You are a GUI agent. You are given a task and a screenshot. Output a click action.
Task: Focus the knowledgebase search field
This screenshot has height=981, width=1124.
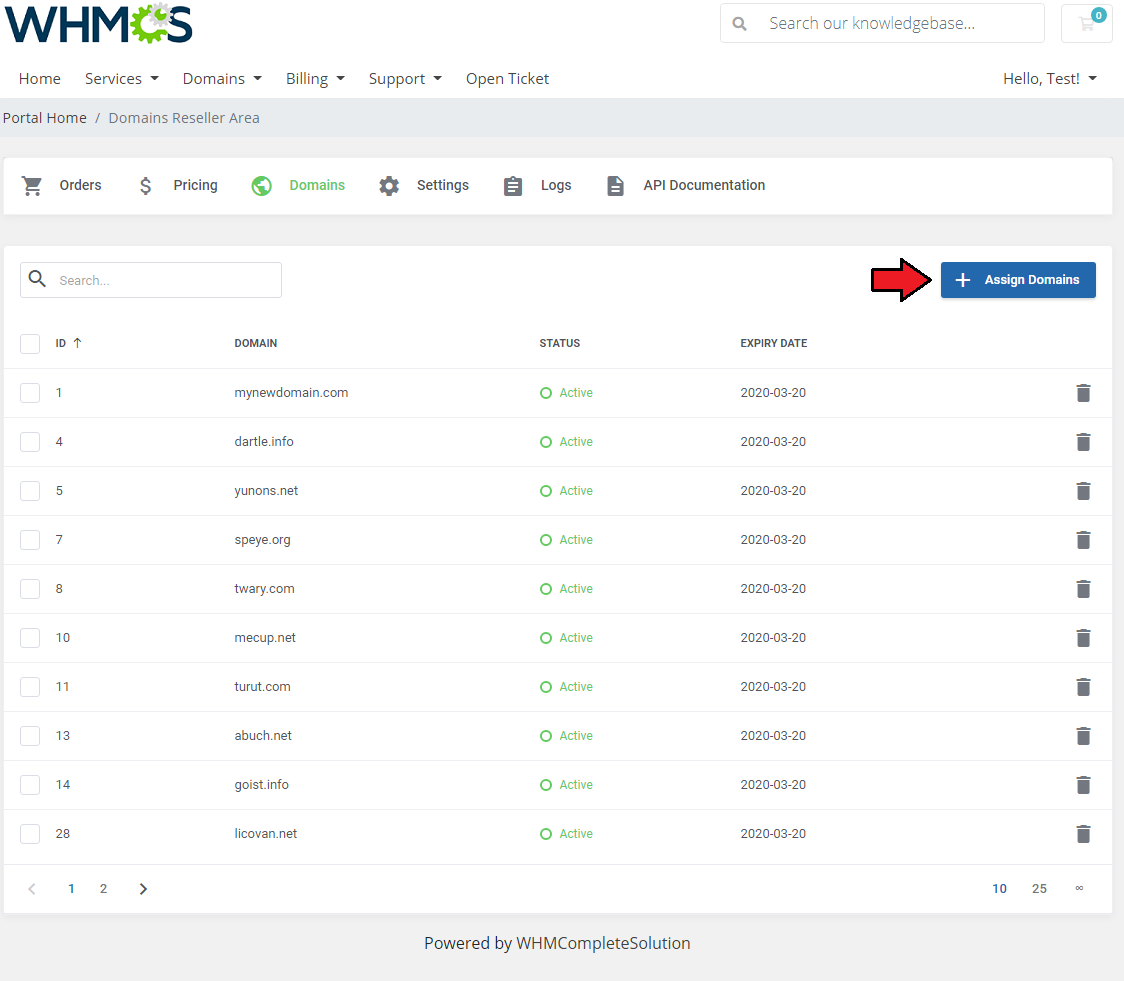[882, 24]
